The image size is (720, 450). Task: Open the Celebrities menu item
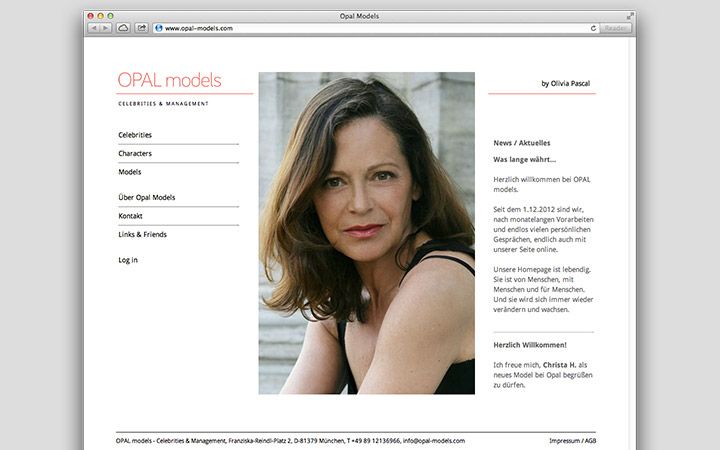tap(135, 135)
